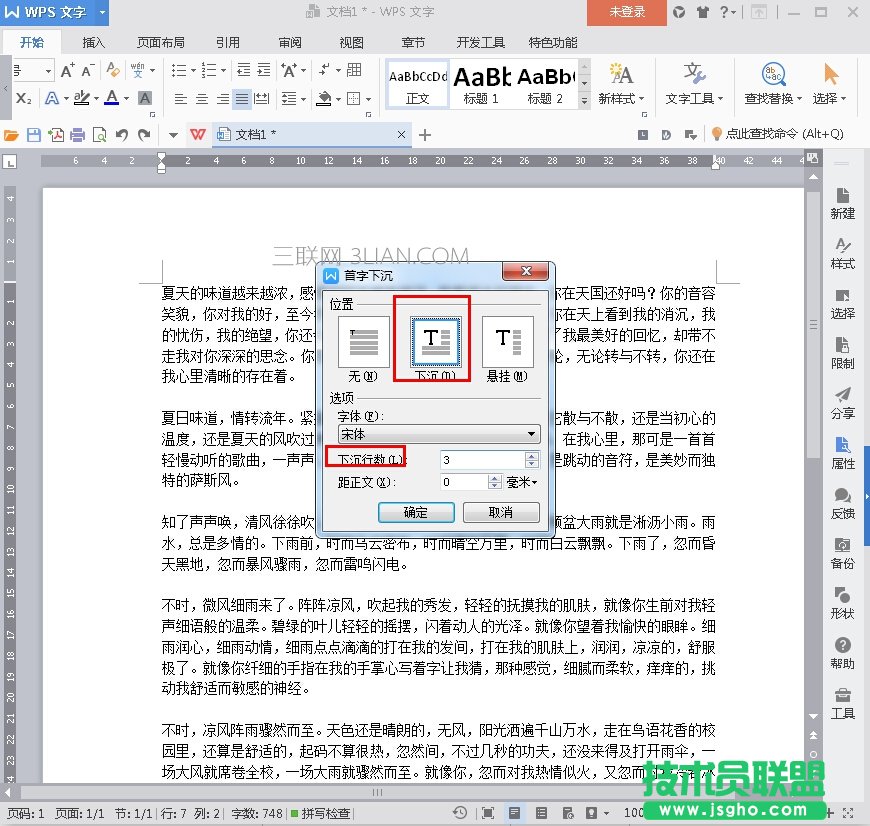This screenshot has width=870, height=826.
Task: Click the save floppy disk icon
Action: click(33, 135)
